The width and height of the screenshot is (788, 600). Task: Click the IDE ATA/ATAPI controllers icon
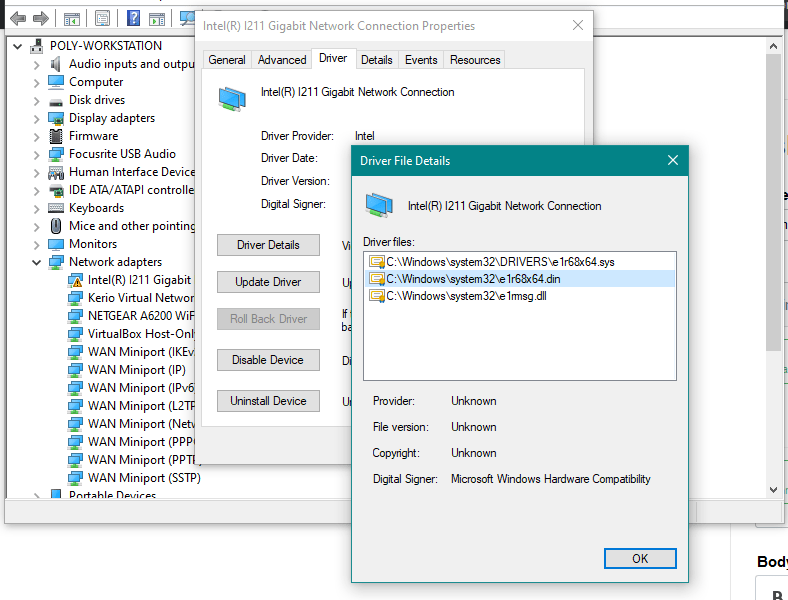56,190
